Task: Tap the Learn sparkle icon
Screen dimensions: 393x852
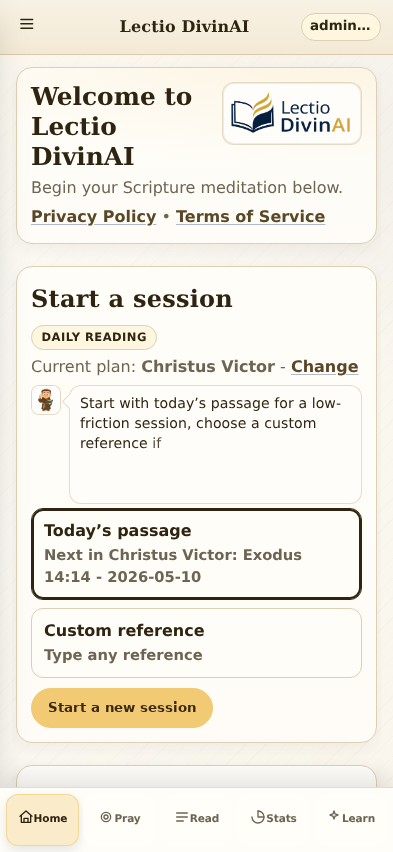Action: [x=334, y=815]
